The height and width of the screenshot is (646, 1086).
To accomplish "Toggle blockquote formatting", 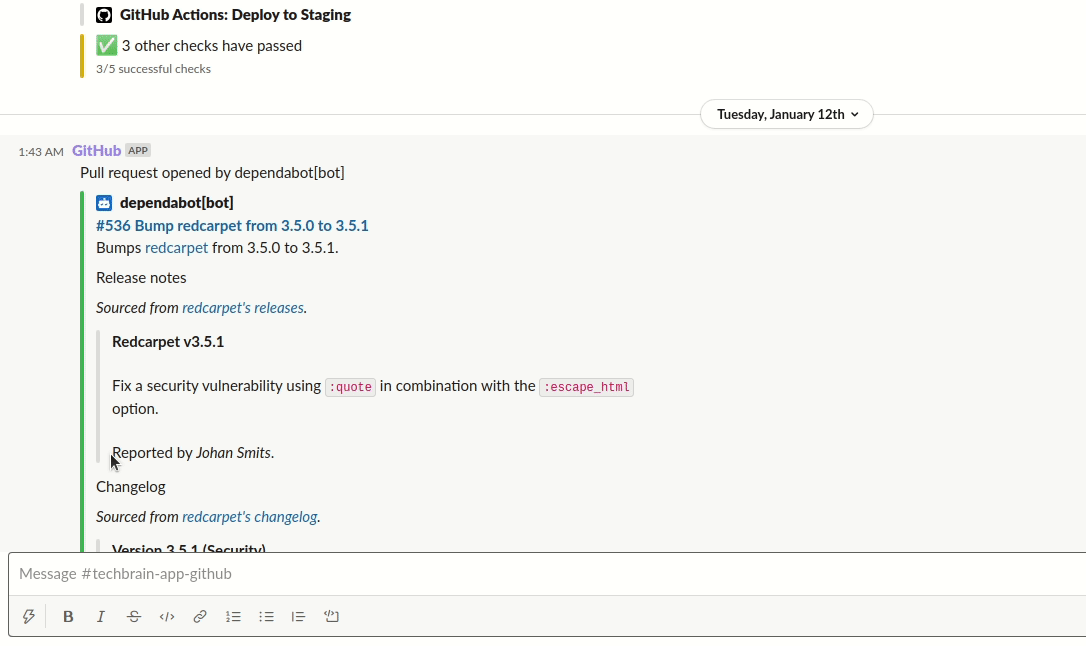I will point(298,617).
